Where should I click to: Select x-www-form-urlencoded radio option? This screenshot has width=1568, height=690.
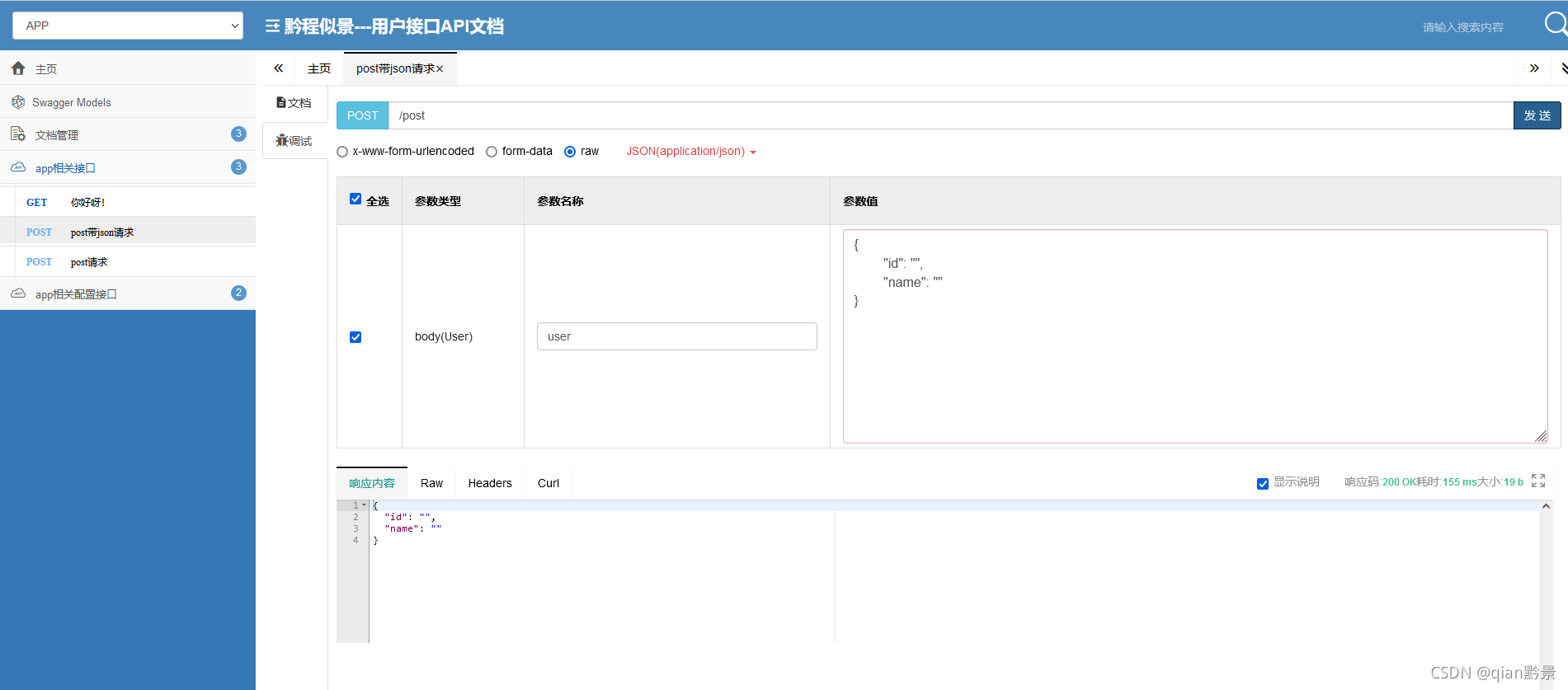[x=342, y=152]
